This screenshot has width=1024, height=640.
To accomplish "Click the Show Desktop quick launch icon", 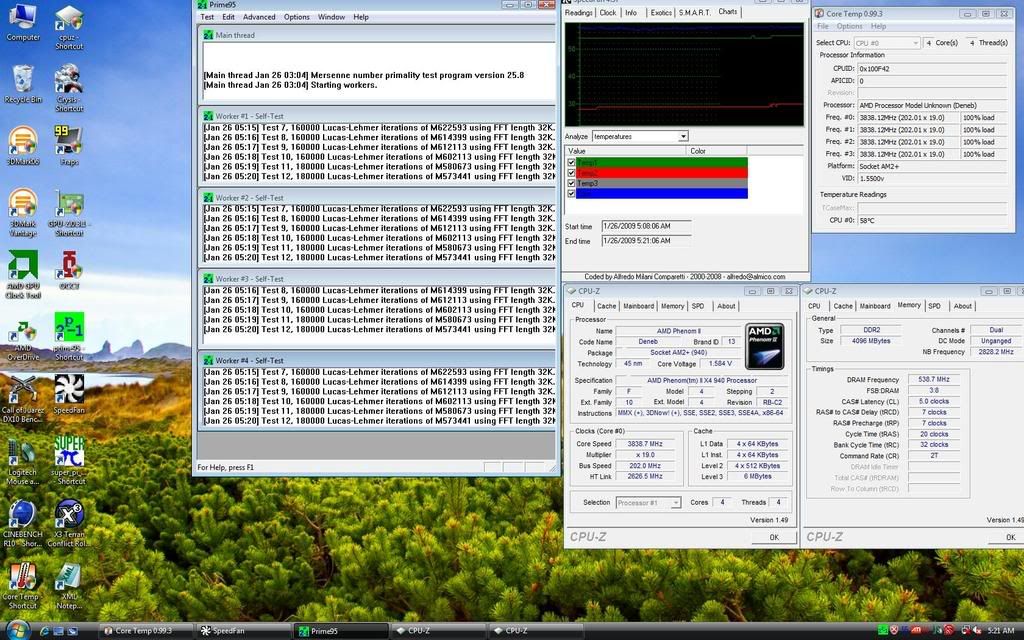I will coord(58,631).
